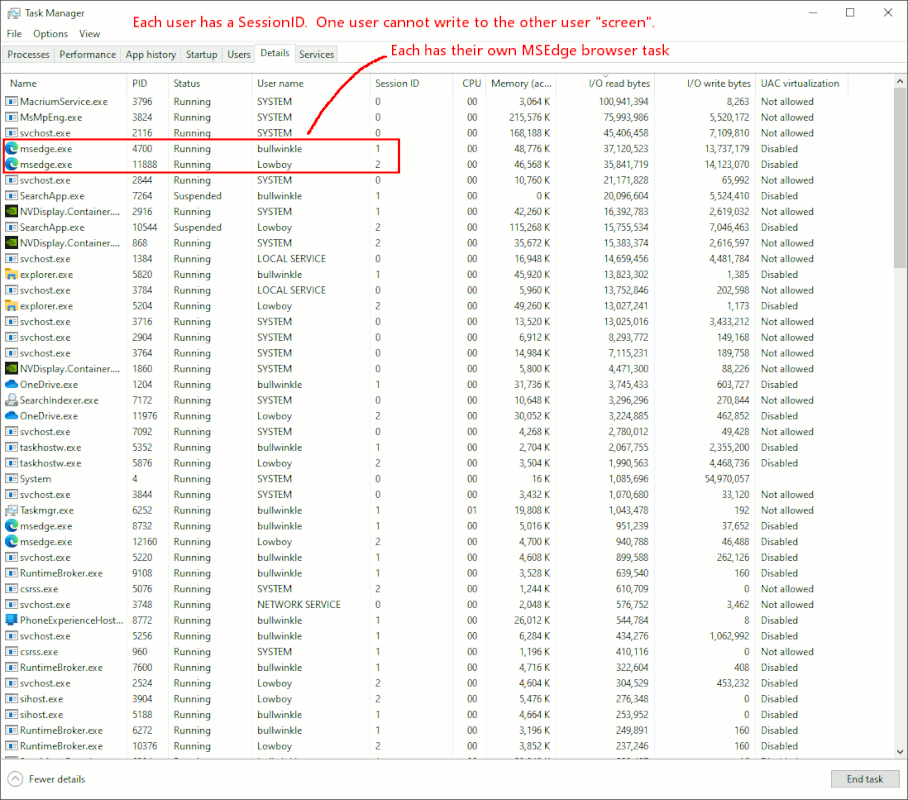Sort by the Memory column header

pos(521,83)
